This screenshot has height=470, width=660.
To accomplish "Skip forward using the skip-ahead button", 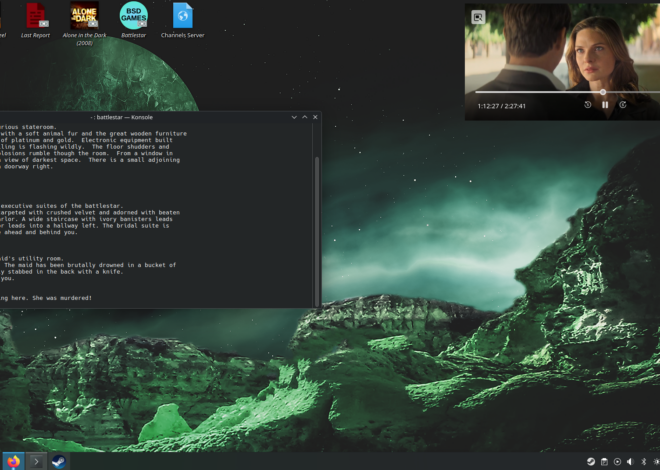I will pos(622,105).
